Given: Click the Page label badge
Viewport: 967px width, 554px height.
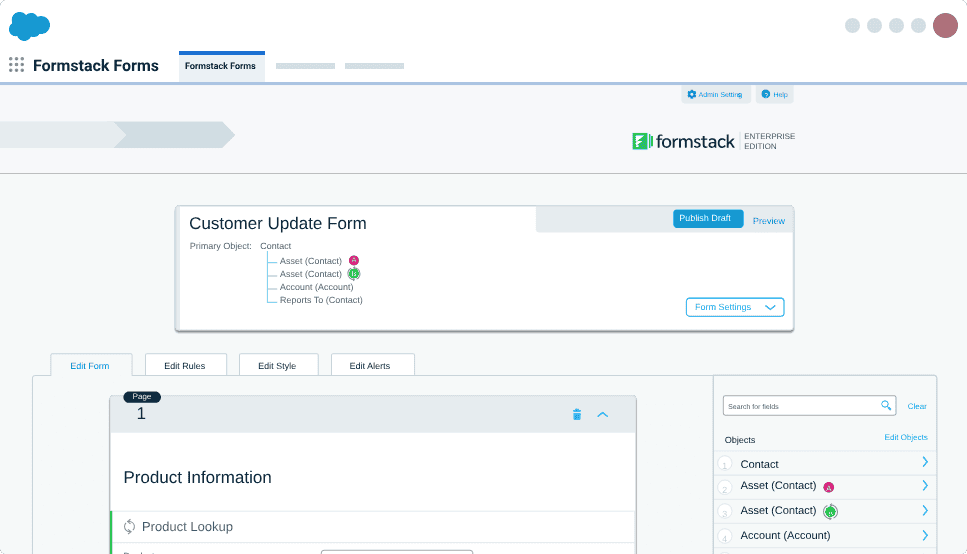Looking at the screenshot, I should (x=142, y=397).
